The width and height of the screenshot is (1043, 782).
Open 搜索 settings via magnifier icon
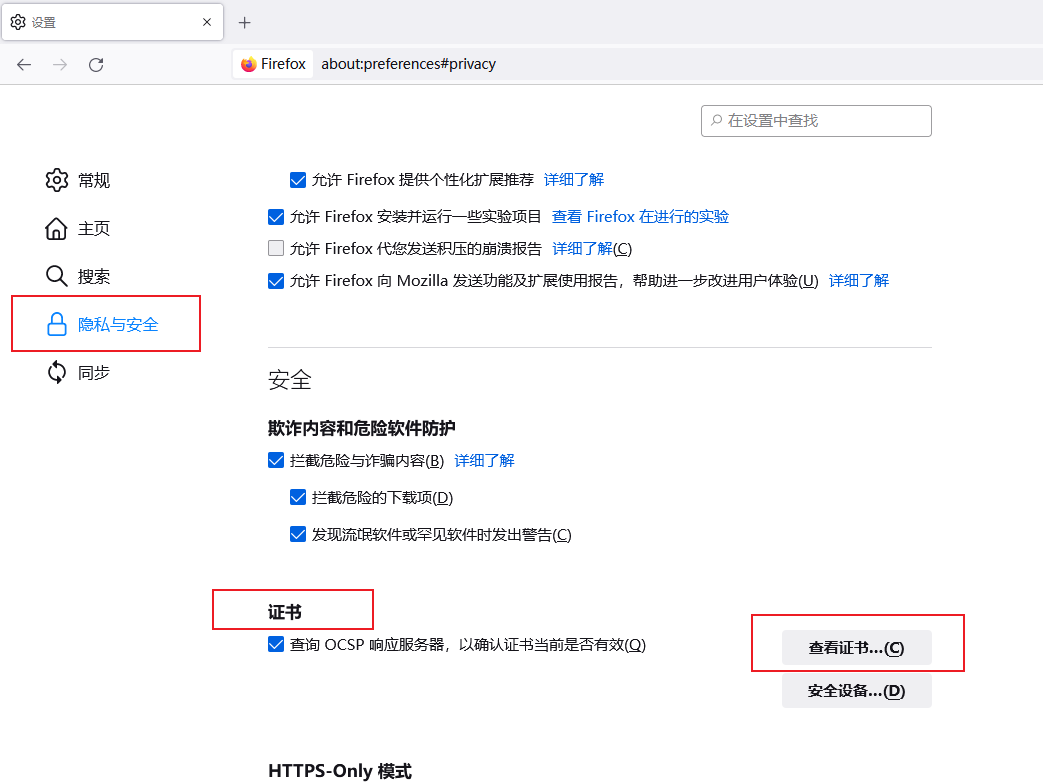point(57,276)
